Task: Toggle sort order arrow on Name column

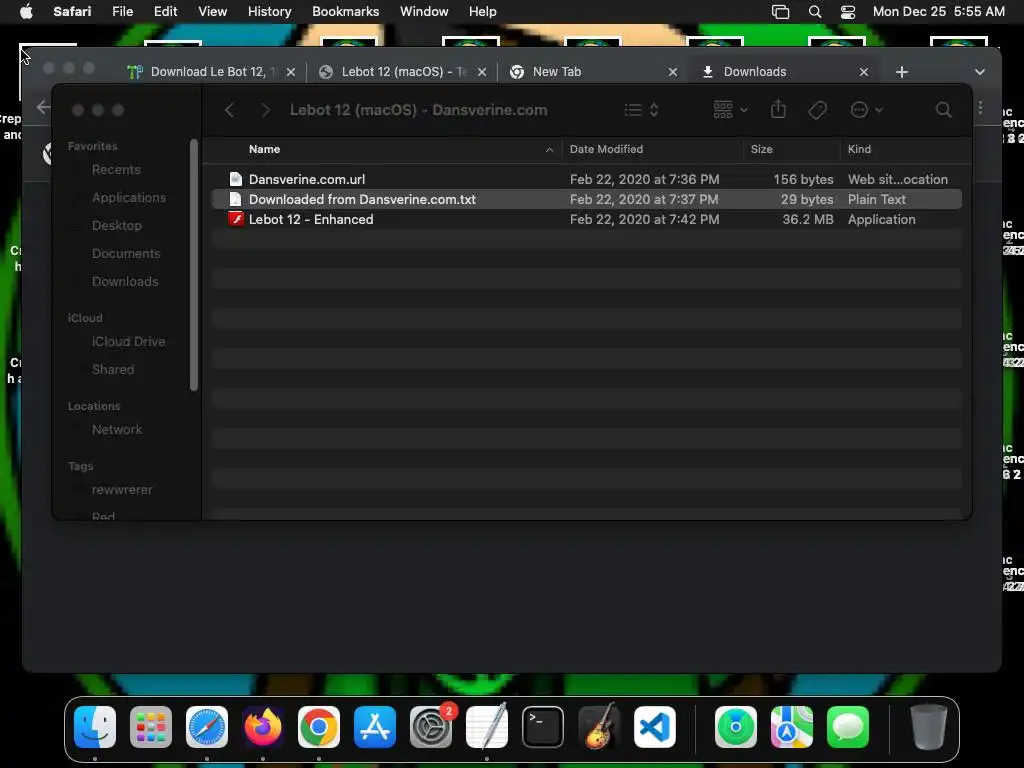Action: (x=549, y=150)
